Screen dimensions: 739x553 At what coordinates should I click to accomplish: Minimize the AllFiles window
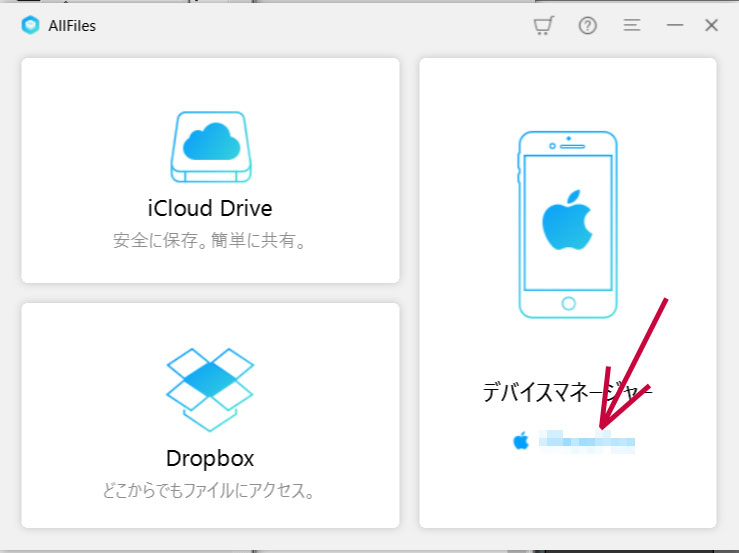[675, 26]
